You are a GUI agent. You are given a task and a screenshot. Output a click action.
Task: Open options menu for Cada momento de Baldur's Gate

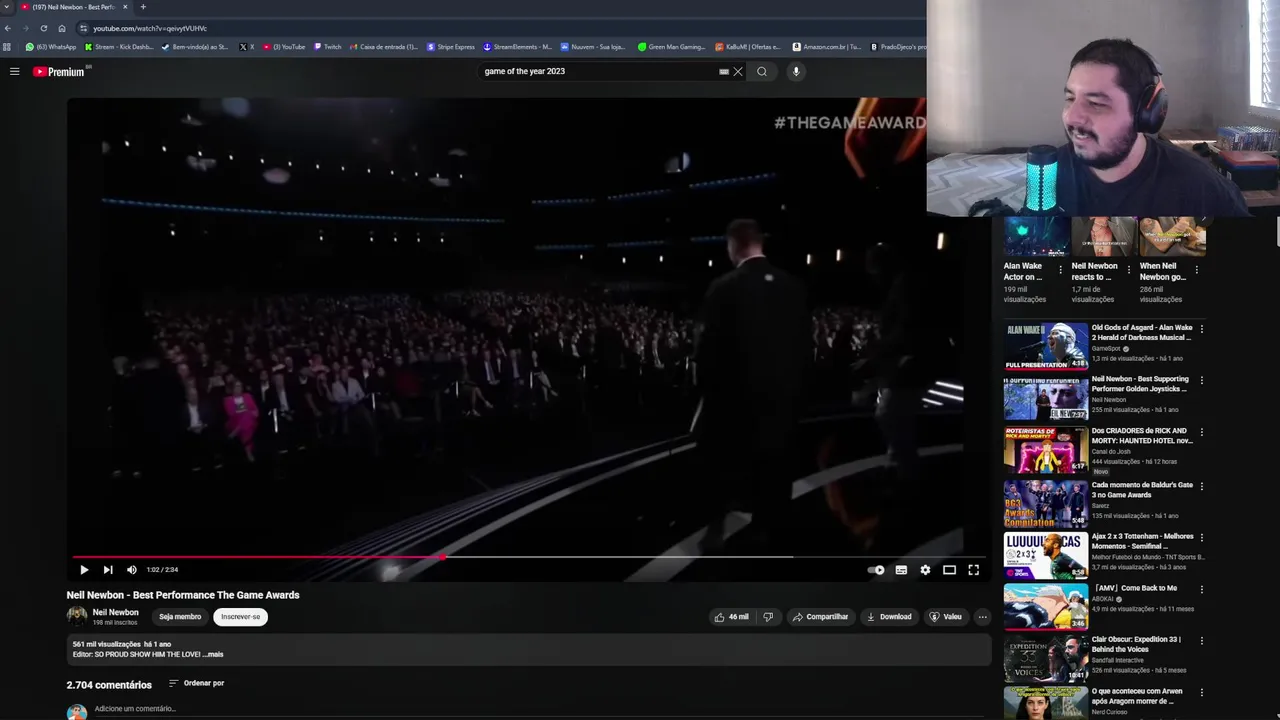(1202, 486)
